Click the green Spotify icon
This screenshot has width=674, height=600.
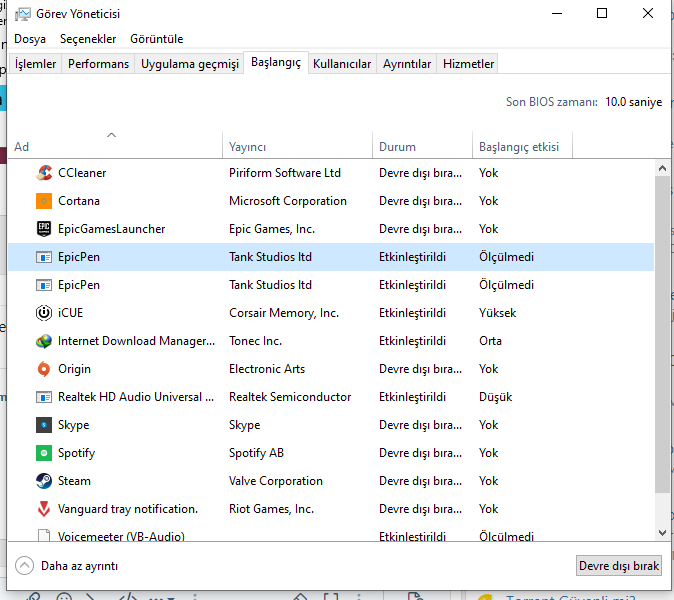[44, 453]
